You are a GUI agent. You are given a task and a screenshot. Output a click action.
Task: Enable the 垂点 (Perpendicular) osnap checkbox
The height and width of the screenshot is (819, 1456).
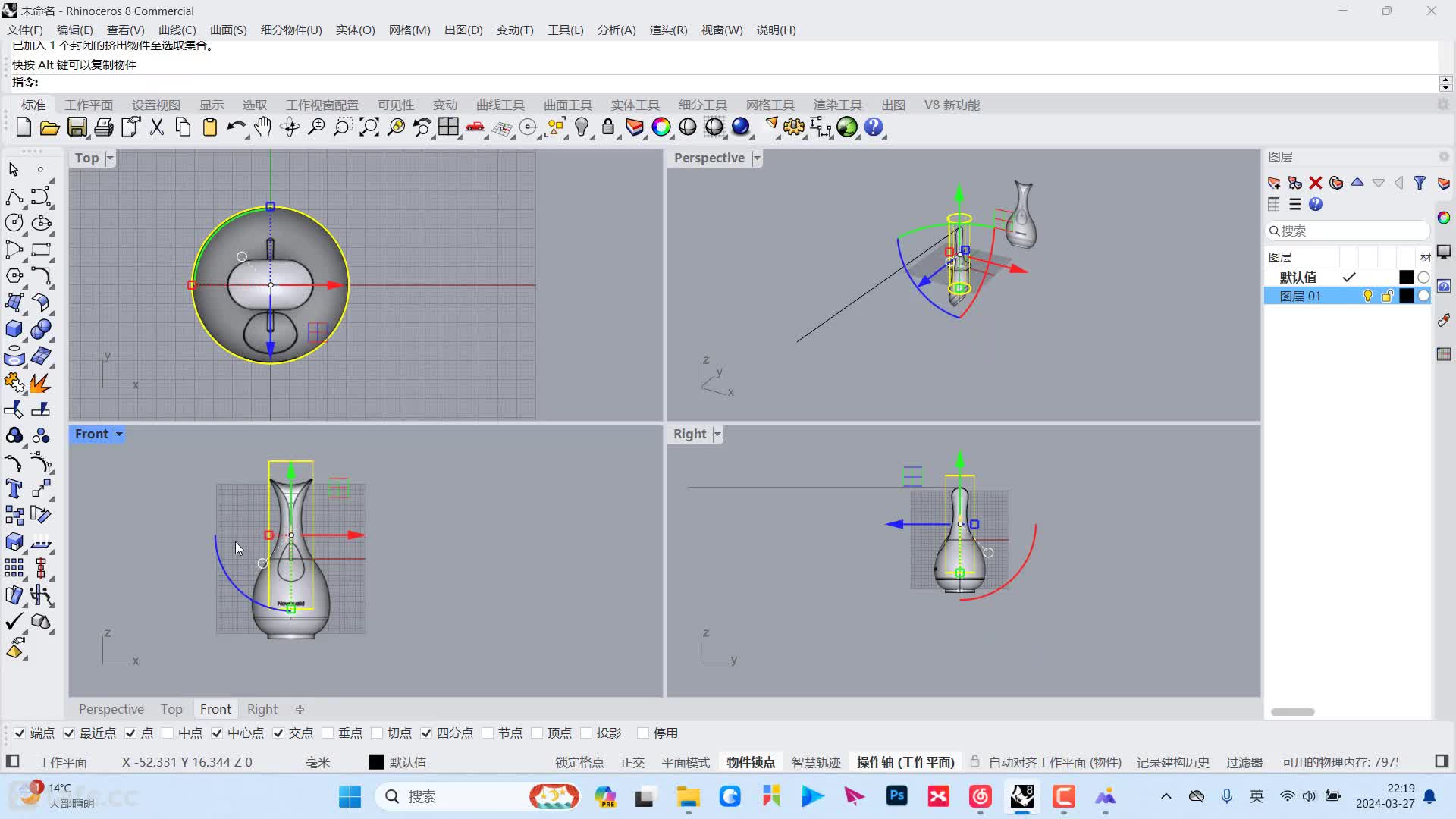click(328, 733)
